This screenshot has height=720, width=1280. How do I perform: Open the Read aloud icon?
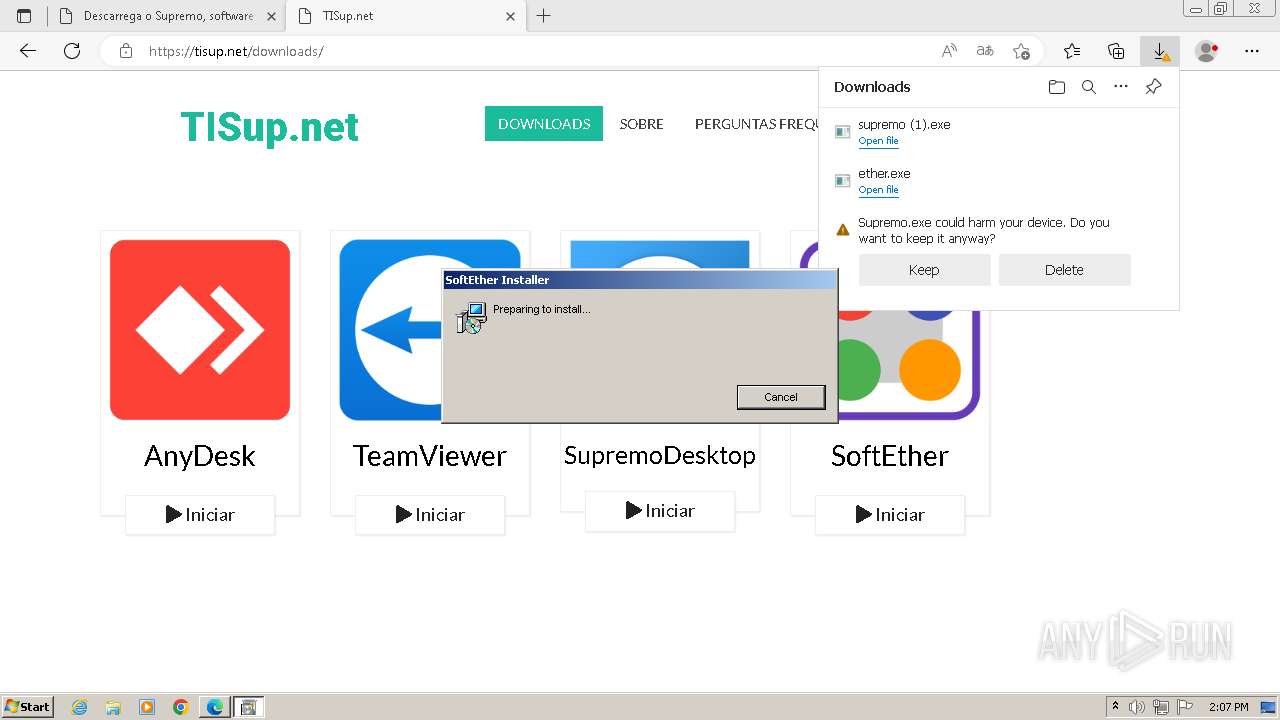949,51
